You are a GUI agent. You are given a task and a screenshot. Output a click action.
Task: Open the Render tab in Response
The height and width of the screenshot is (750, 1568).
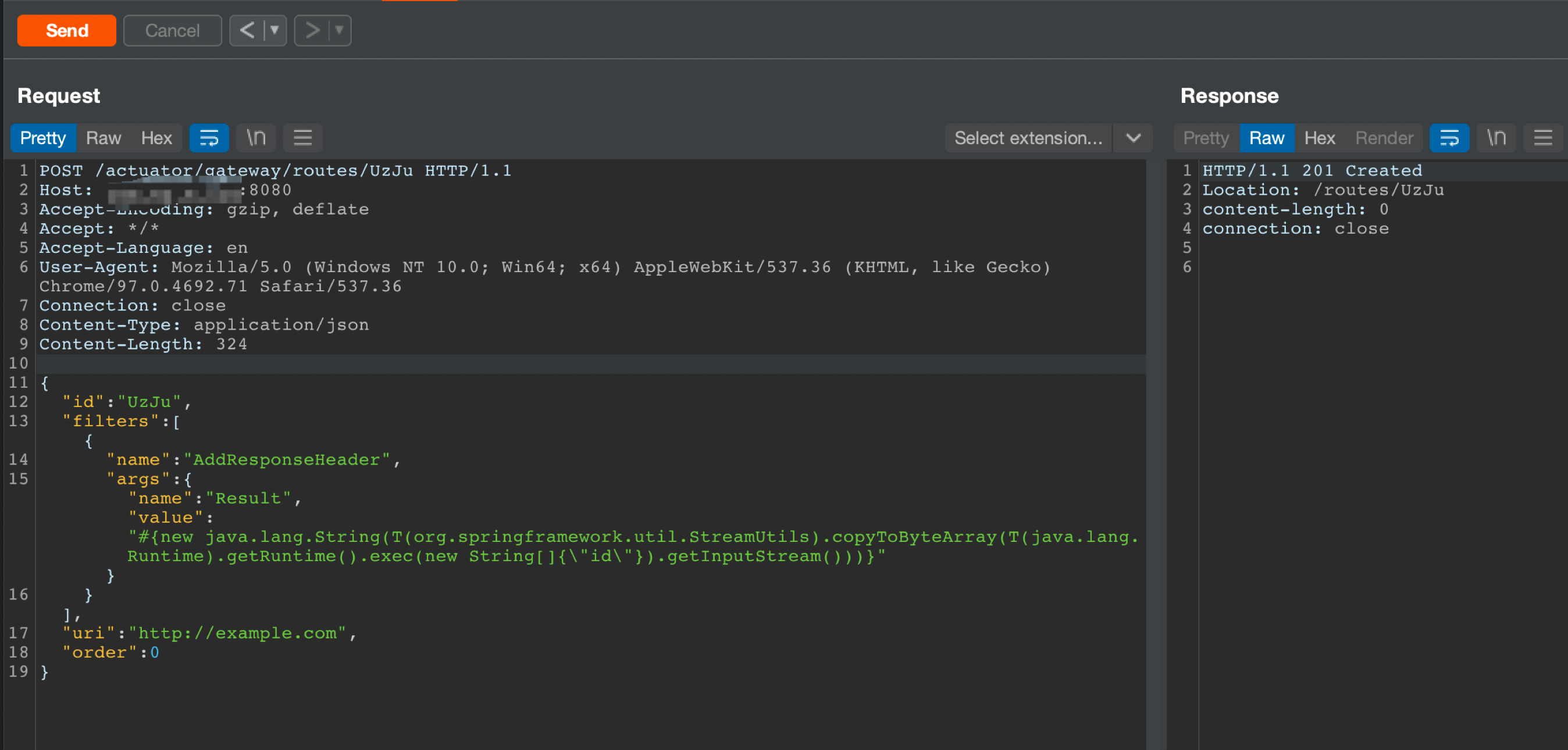click(x=1384, y=138)
